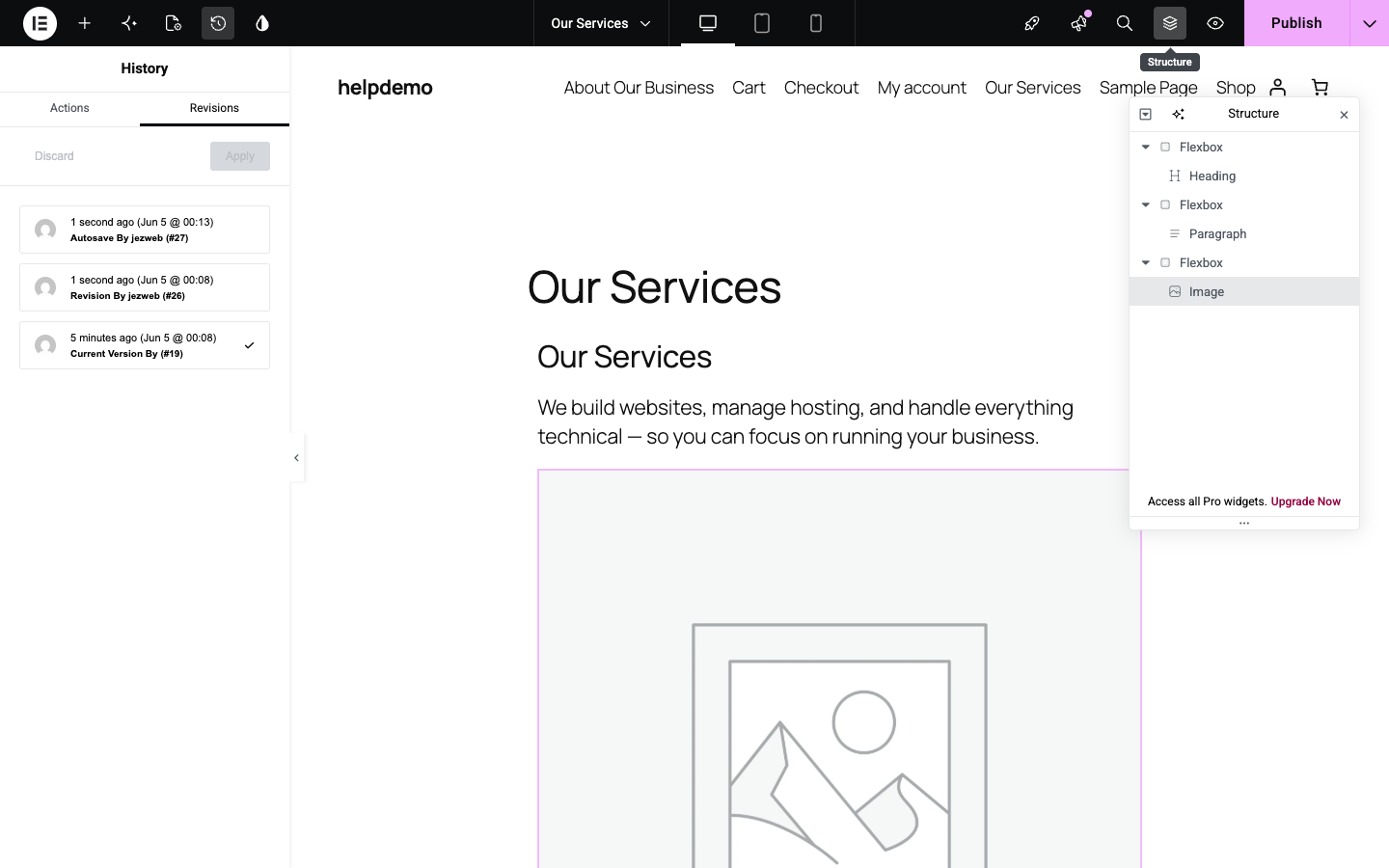Viewport: 1389px width, 868px height.
Task: Collapse all in Structure panel
Action: [x=1146, y=114]
